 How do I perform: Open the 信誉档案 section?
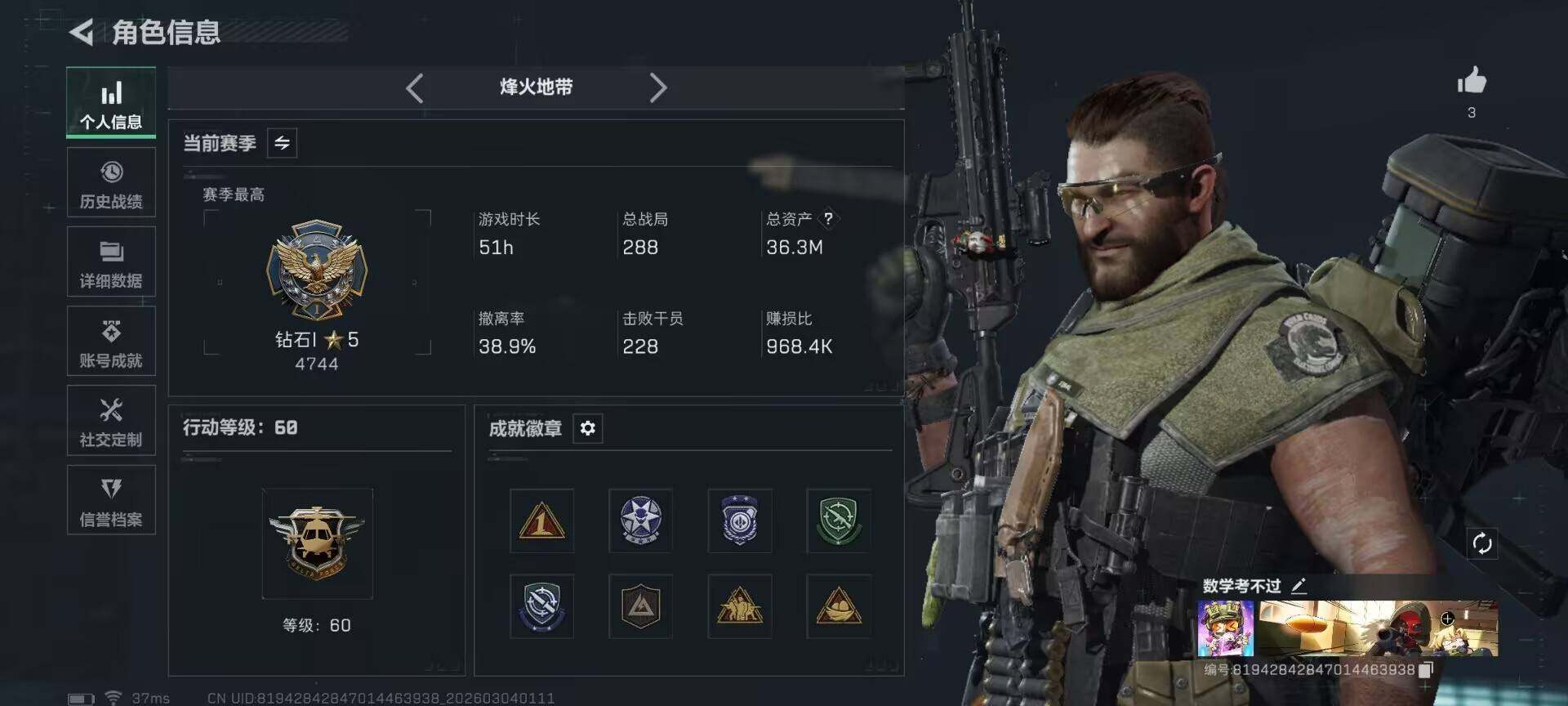click(111, 500)
